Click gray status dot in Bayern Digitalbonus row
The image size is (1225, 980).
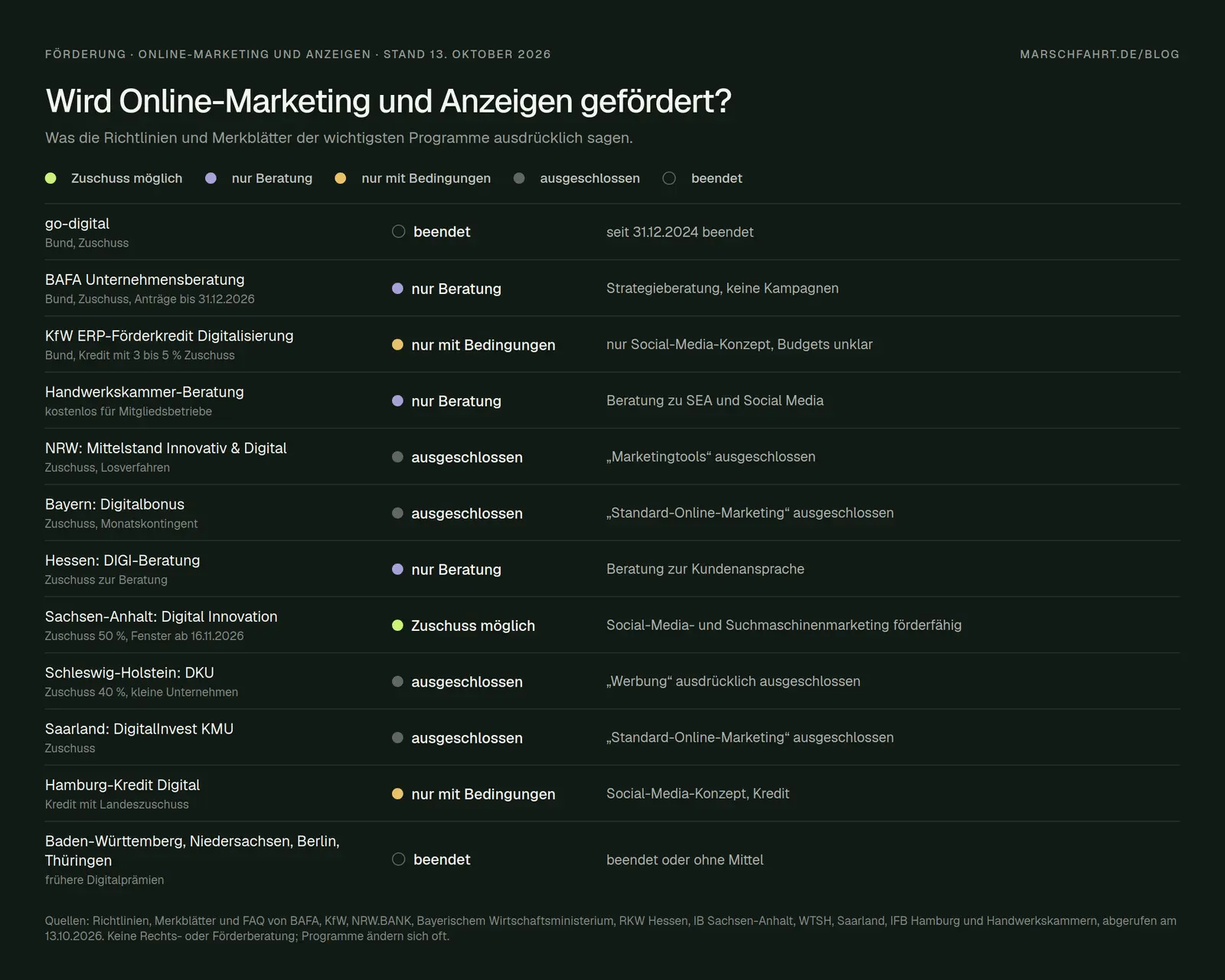(x=397, y=513)
